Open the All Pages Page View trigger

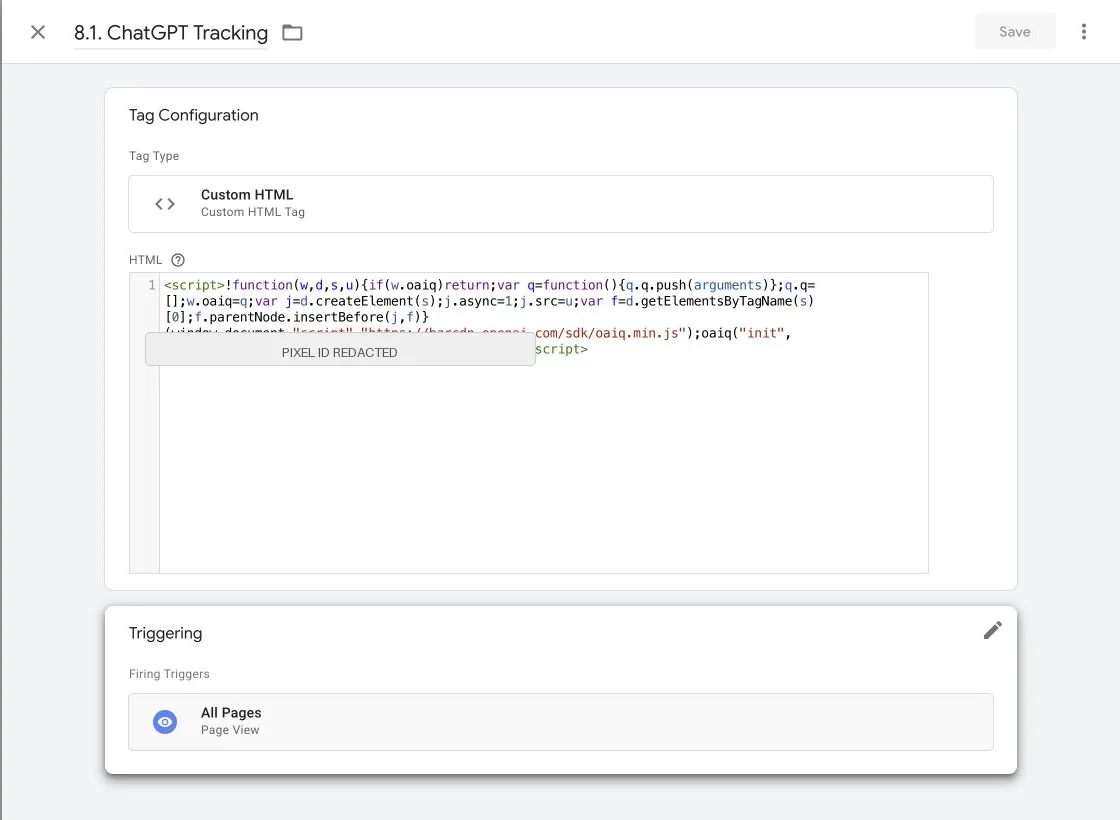click(561, 721)
